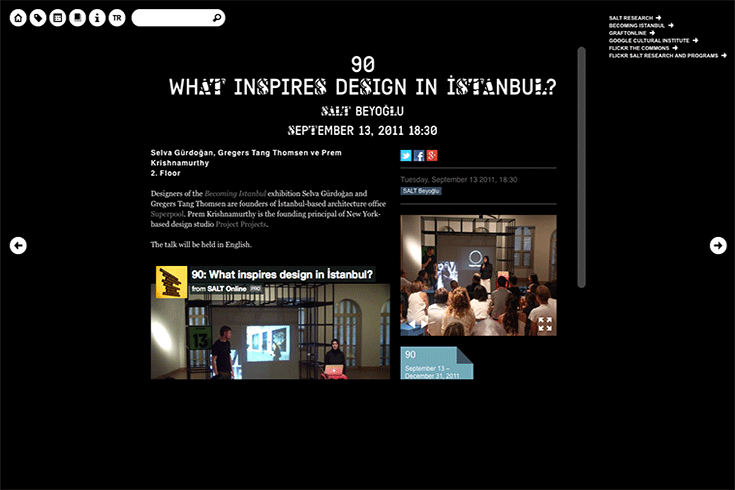Open the blue '90' program card
The height and width of the screenshot is (490, 735).
436,363
